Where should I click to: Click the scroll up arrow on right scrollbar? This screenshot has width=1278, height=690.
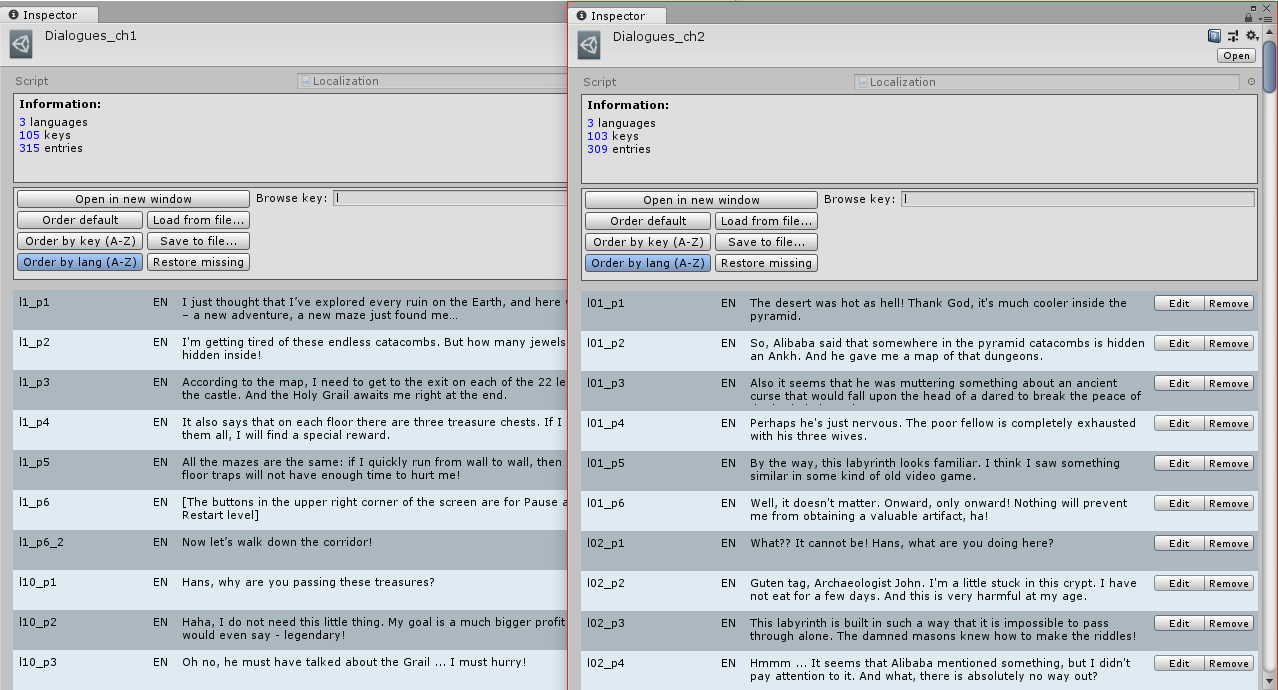1269,30
